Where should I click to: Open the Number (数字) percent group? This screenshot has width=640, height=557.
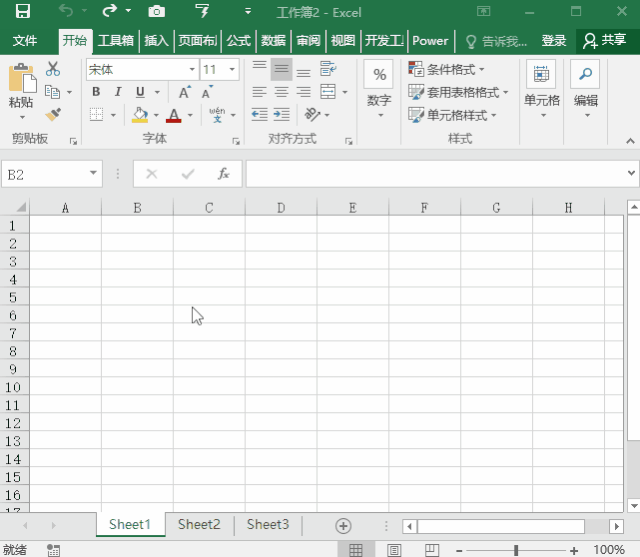point(379,90)
